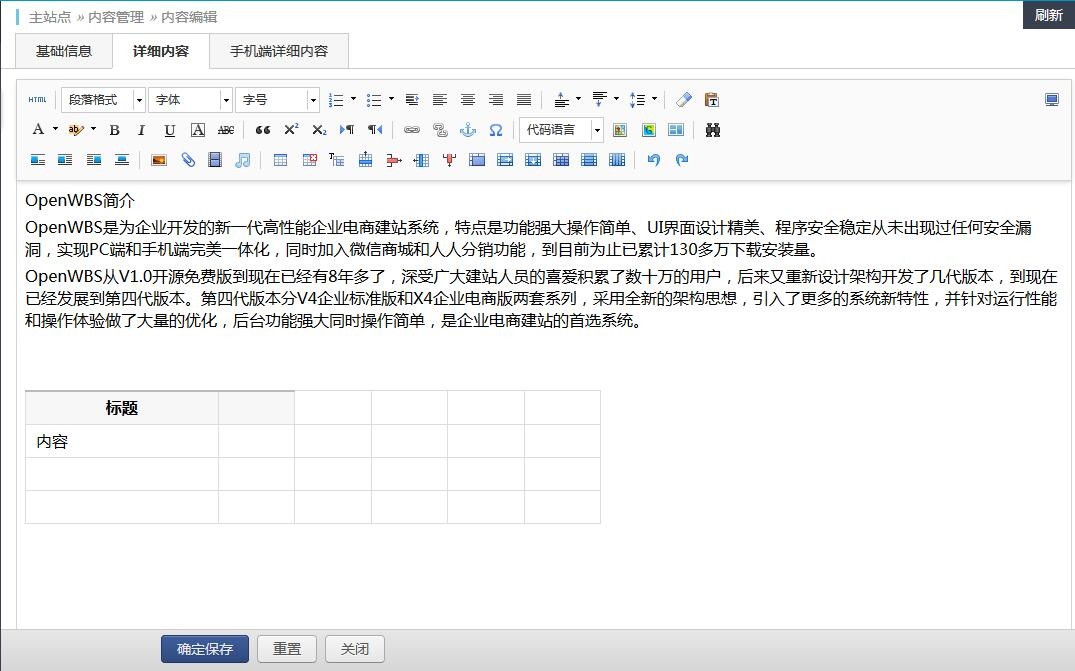The width and height of the screenshot is (1075, 671).
Task: Expand unordered list style arrow
Action: point(391,99)
